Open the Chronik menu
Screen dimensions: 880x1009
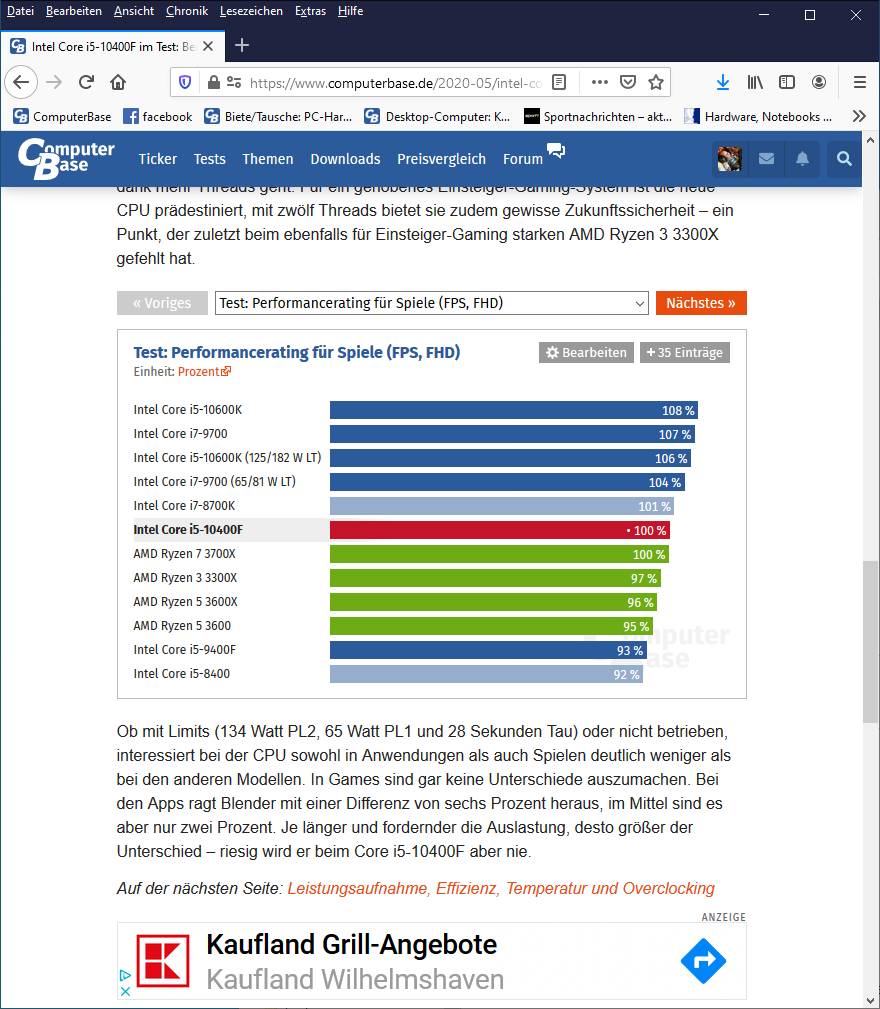coord(187,11)
